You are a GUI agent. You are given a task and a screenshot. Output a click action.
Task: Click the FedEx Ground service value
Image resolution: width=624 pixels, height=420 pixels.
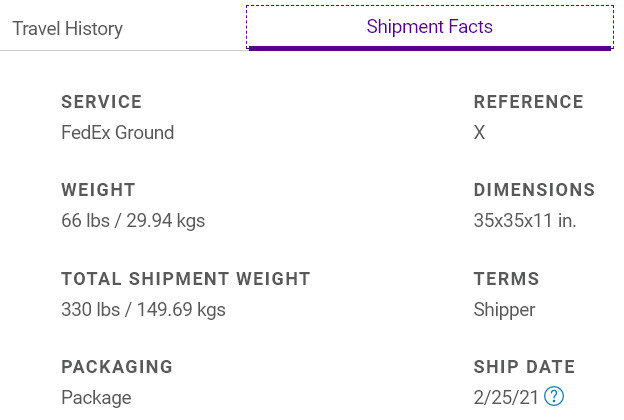117,133
